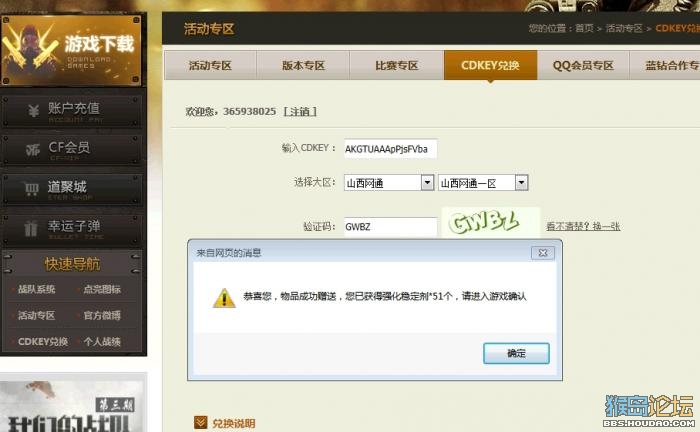Click the 快速导航 header

point(71,264)
